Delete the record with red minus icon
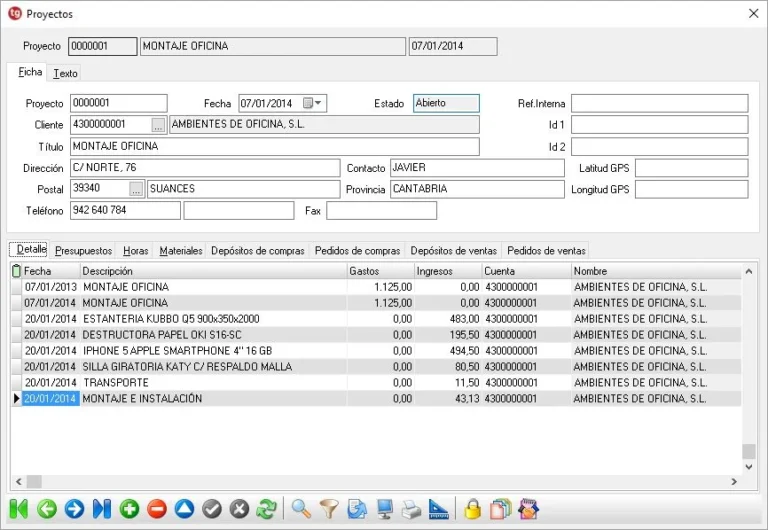The height and width of the screenshot is (530, 768). [157, 509]
